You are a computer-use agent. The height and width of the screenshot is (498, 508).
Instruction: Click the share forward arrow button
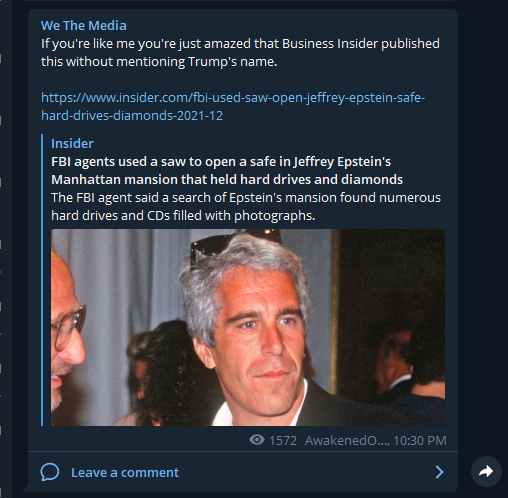pos(486,471)
